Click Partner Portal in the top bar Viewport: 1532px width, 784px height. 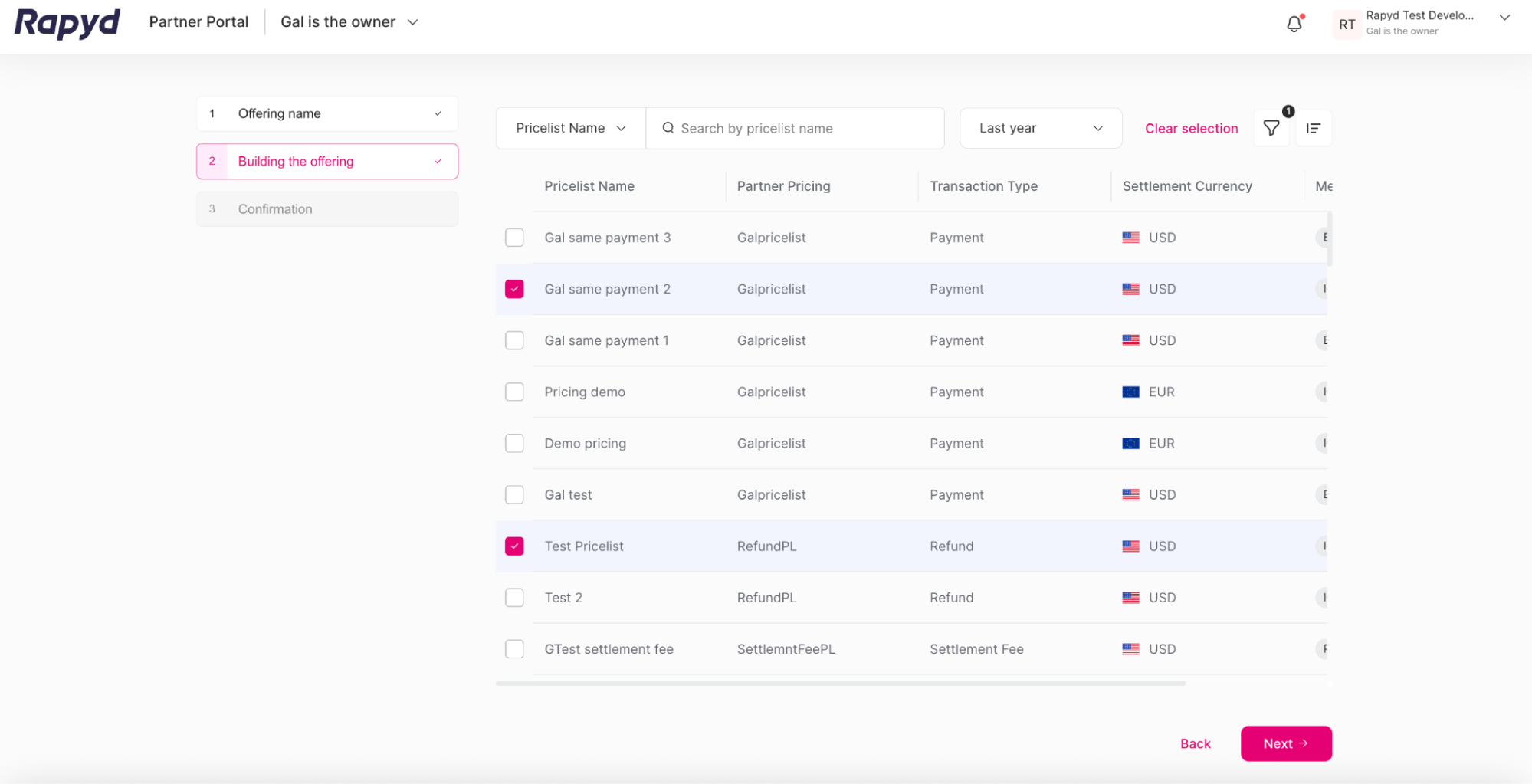click(198, 21)
